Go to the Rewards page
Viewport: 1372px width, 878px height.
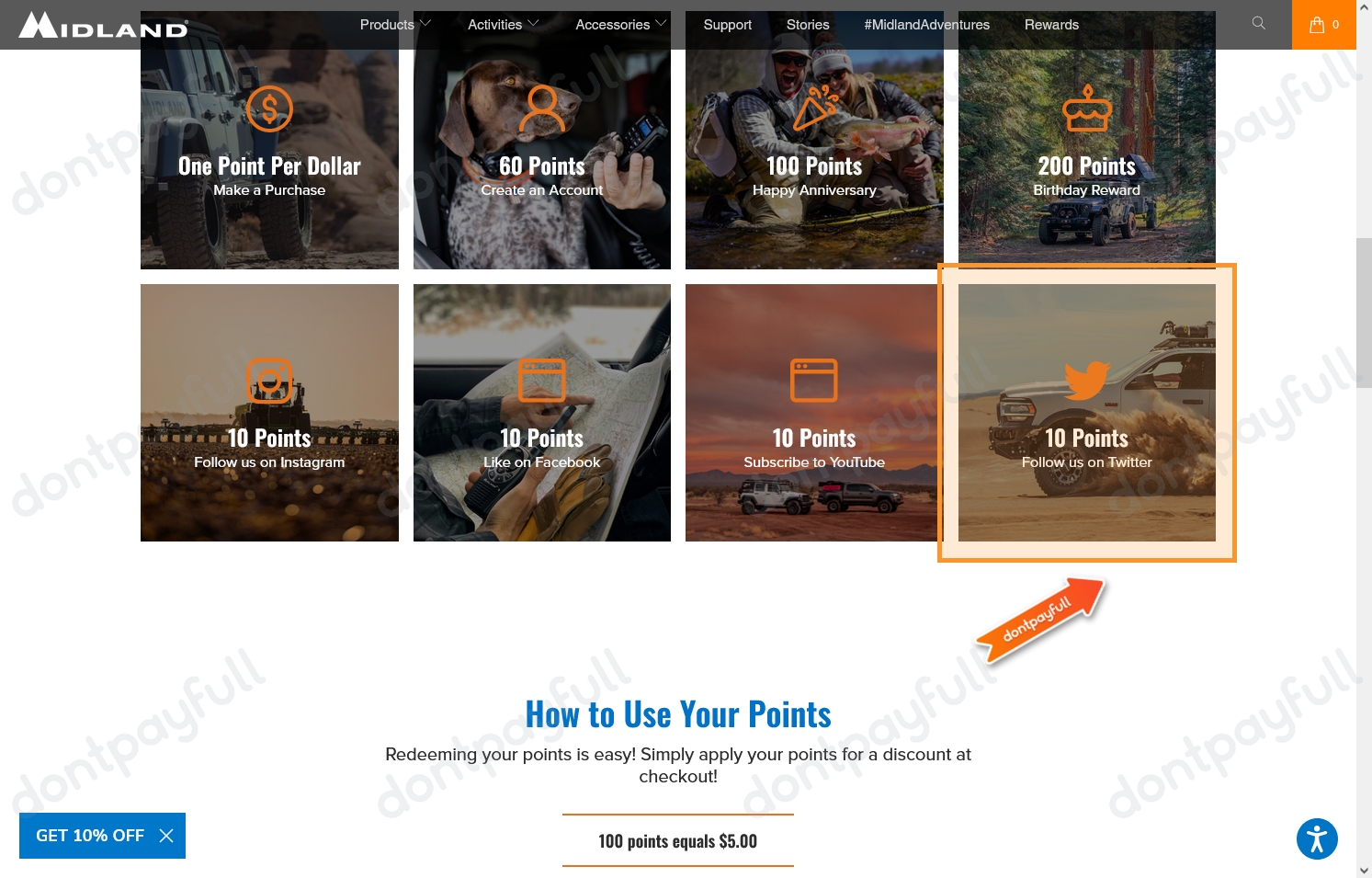(1051, 25)
